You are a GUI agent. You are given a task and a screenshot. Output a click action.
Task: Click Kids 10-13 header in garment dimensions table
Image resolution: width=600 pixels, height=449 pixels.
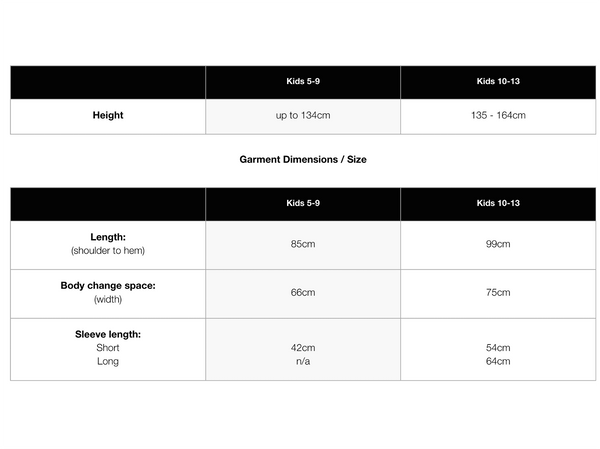click(x=498, y=203)
